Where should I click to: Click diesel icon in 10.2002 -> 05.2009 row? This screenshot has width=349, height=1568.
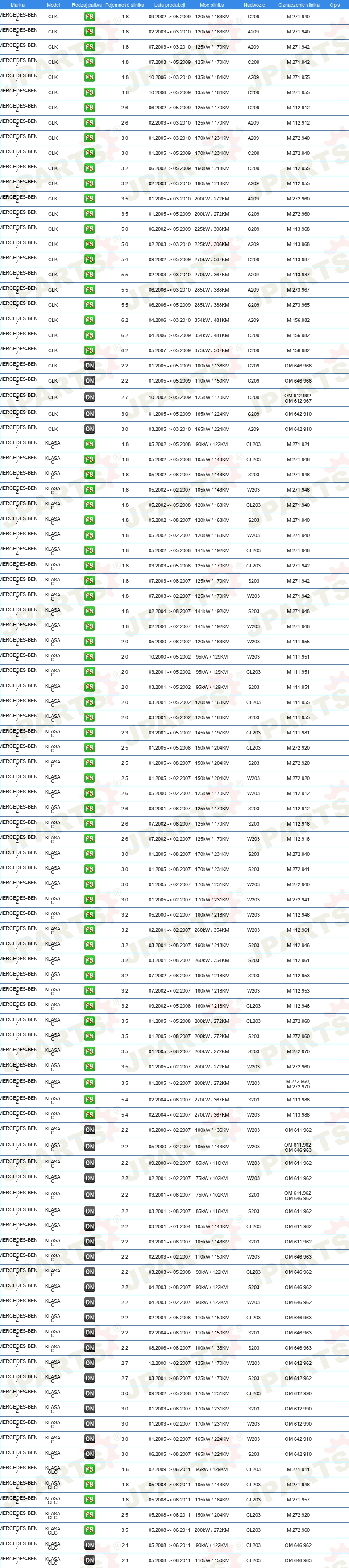click(89, 397)
